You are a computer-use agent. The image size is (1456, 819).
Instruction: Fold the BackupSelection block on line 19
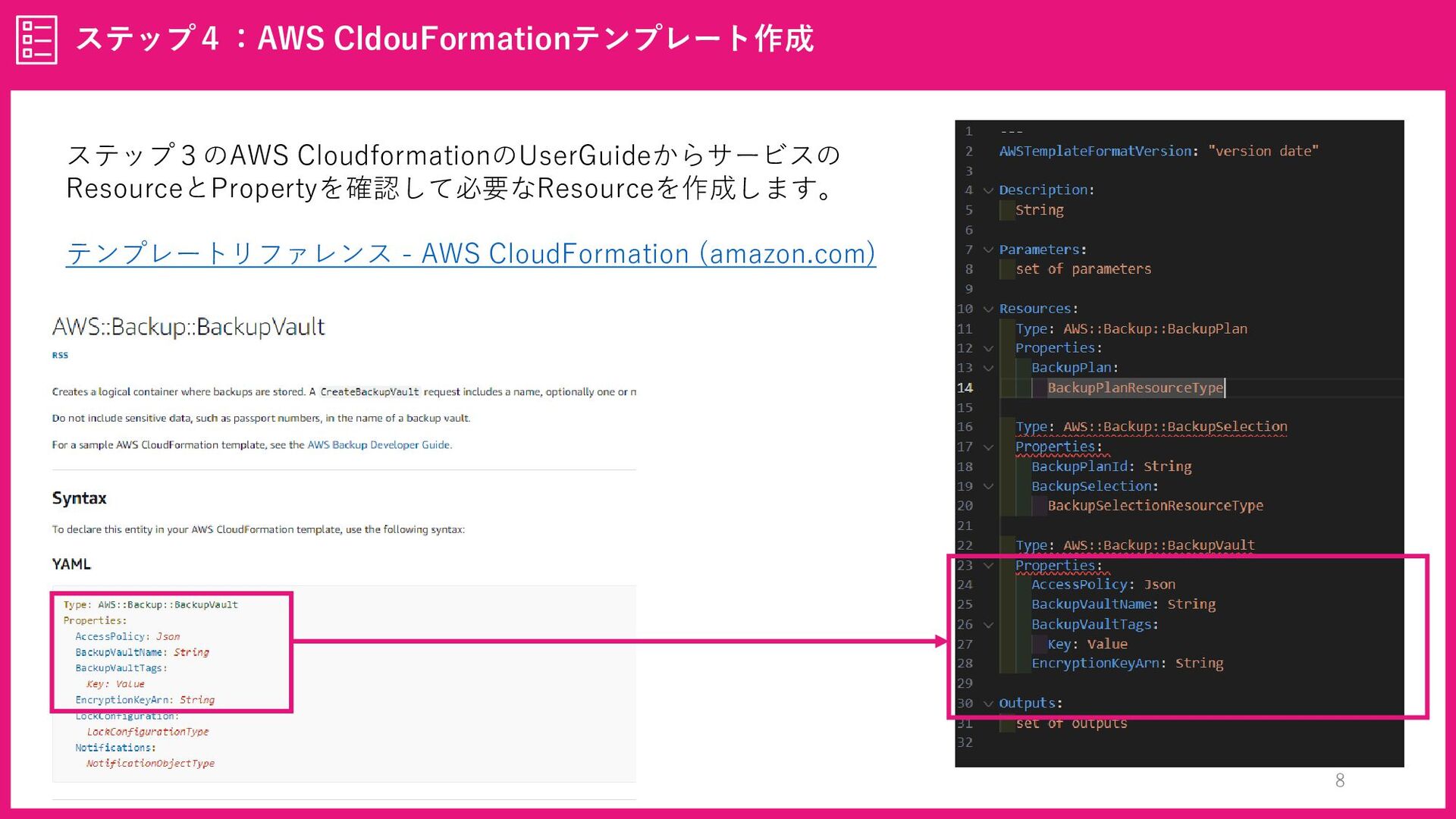click(x=988, y=486)
